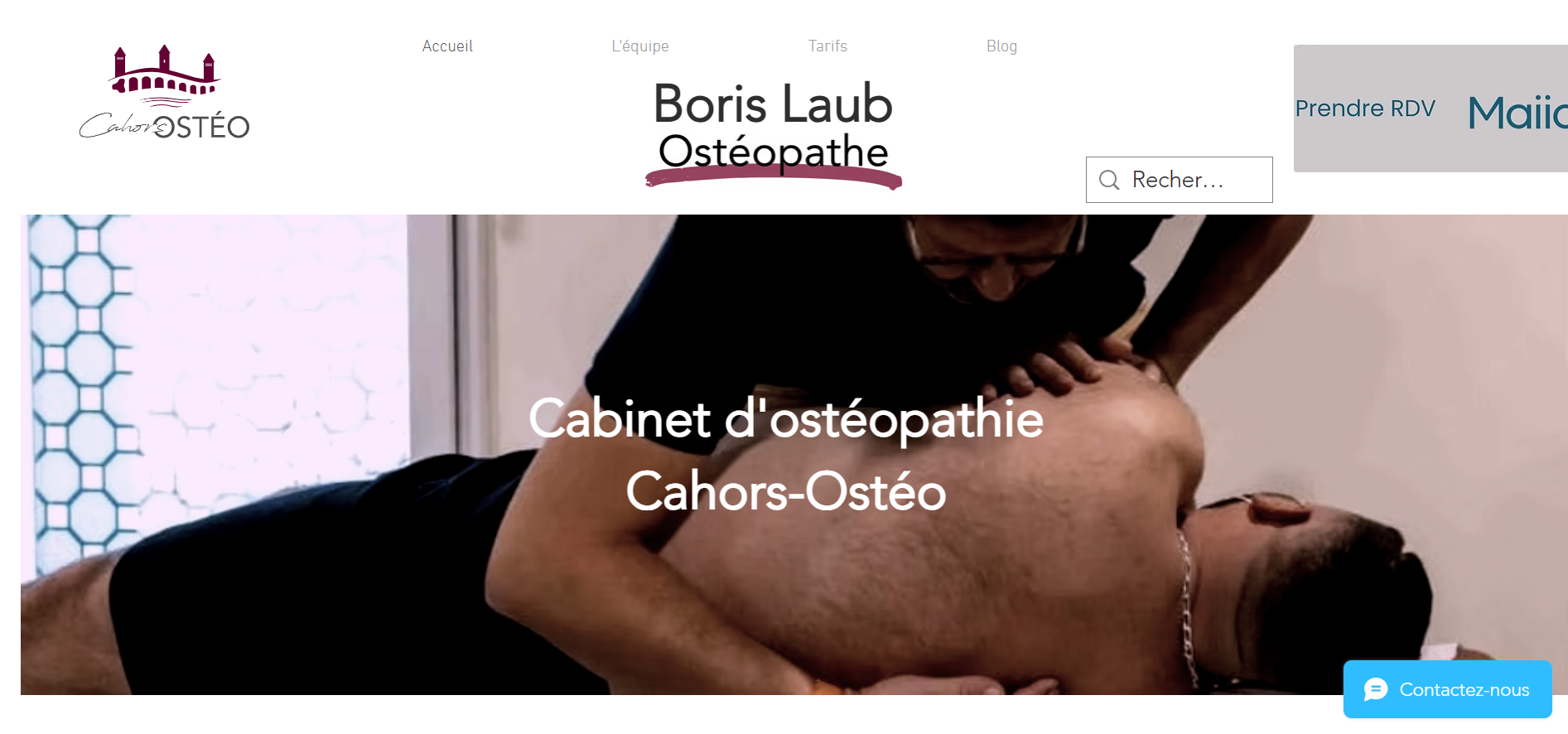Select Tarifs in the navigation
1568x734 pixels.
point(827,46)
